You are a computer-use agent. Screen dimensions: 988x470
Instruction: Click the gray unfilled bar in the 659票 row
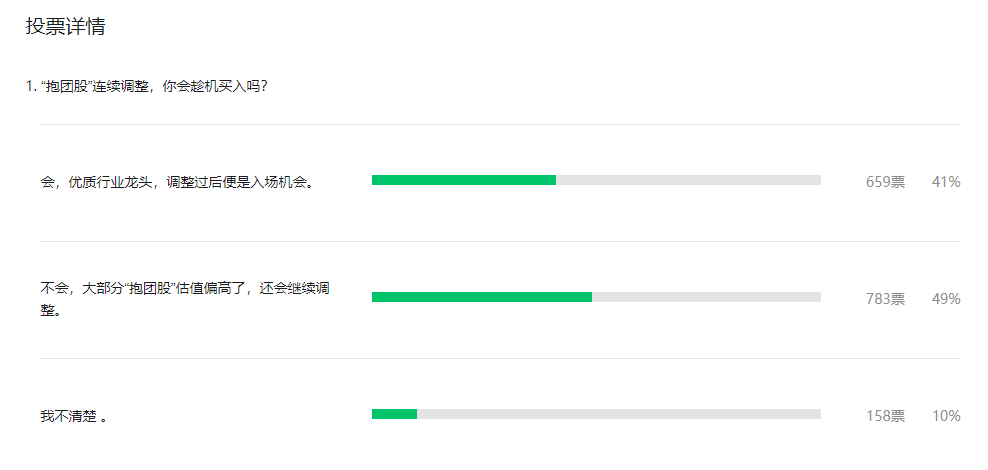[688, 180]
